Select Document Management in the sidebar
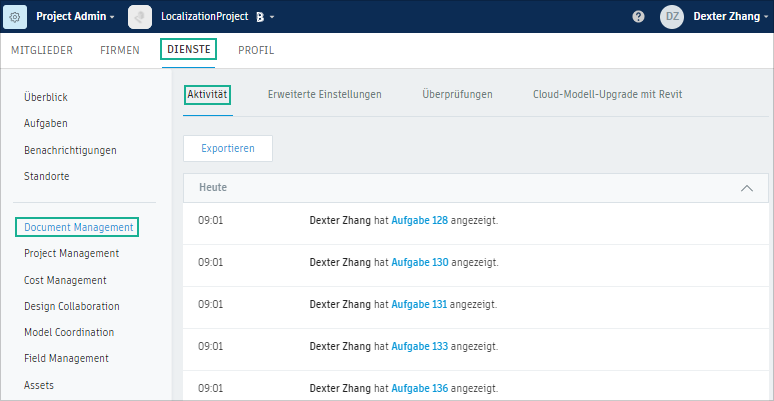 click(x=77, y=227)
